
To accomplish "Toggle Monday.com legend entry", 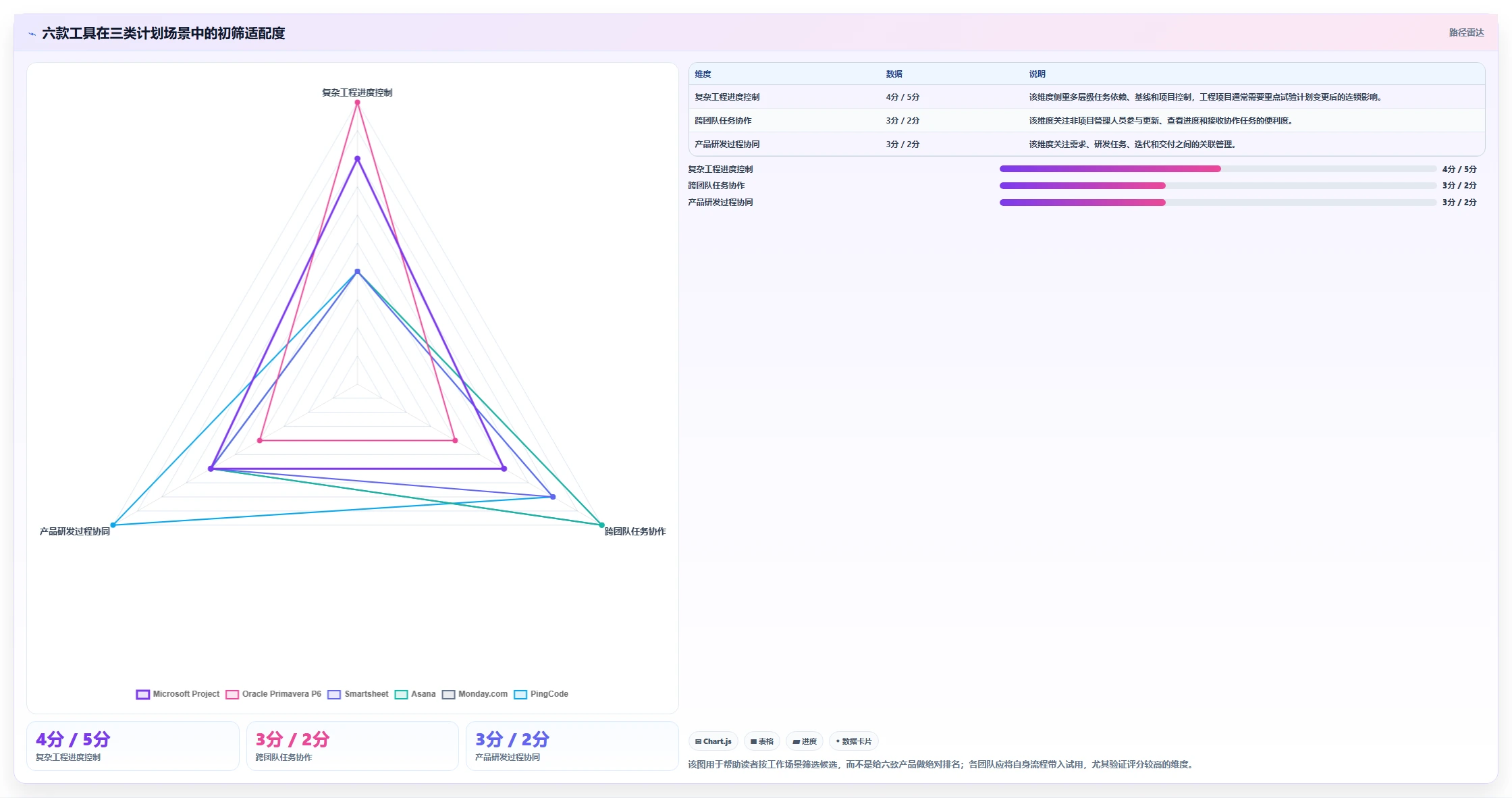I will point(475,694).
